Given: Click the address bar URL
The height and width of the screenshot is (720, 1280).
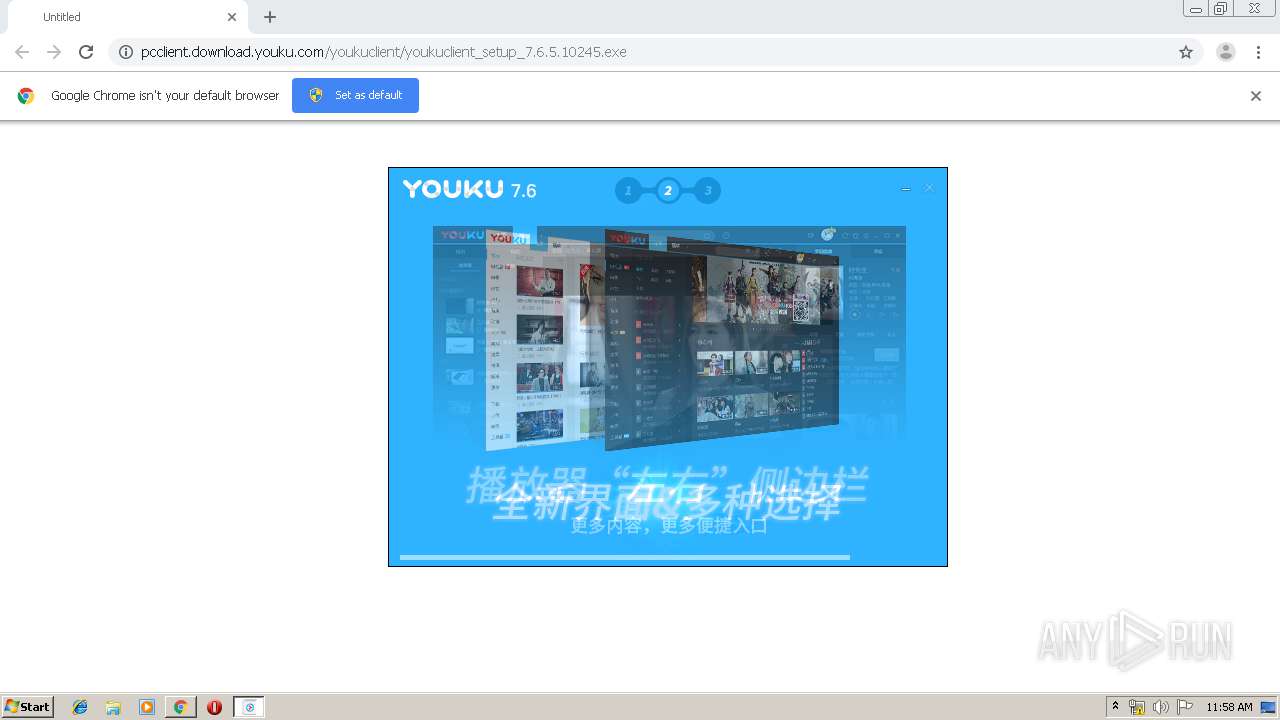Looking at the screenshot, I should [384, 52].
